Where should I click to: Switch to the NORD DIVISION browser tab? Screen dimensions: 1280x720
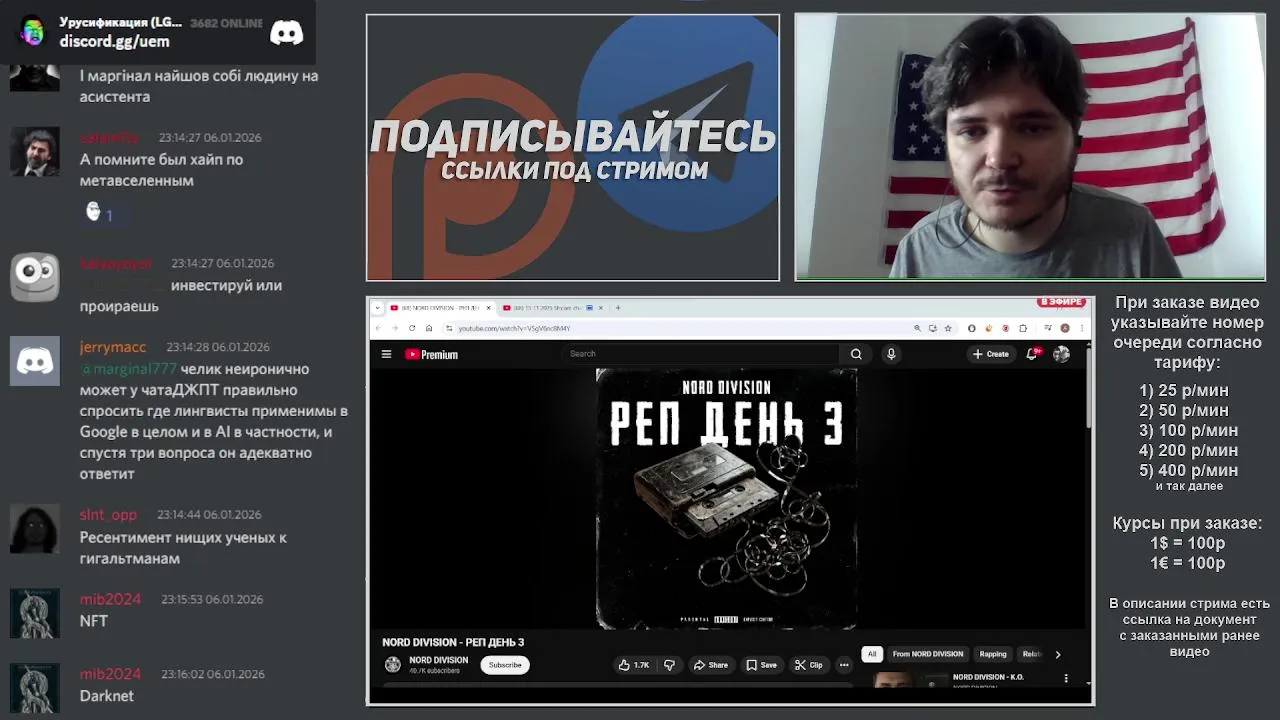(x=441, y=308)
